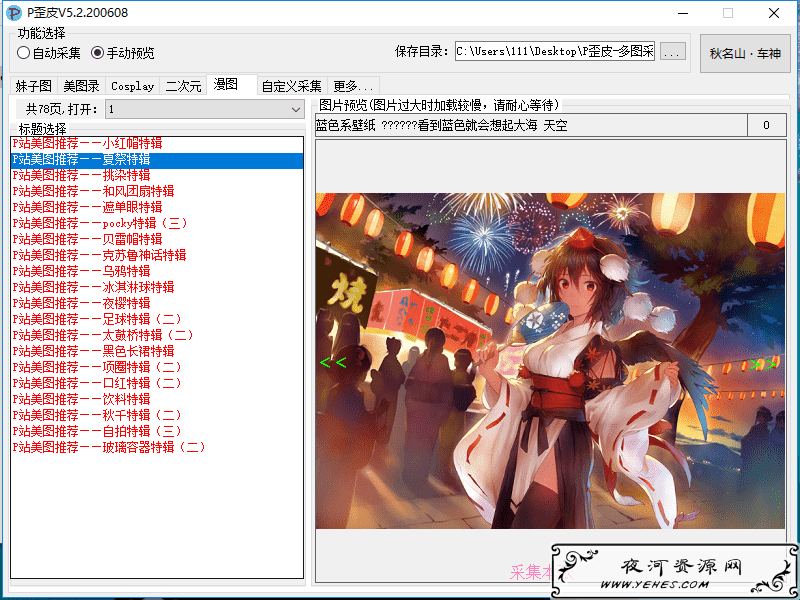Select list item 贝雷帽特辑
The height and width of the screenshot is (600, 800).
pos(157,239)
